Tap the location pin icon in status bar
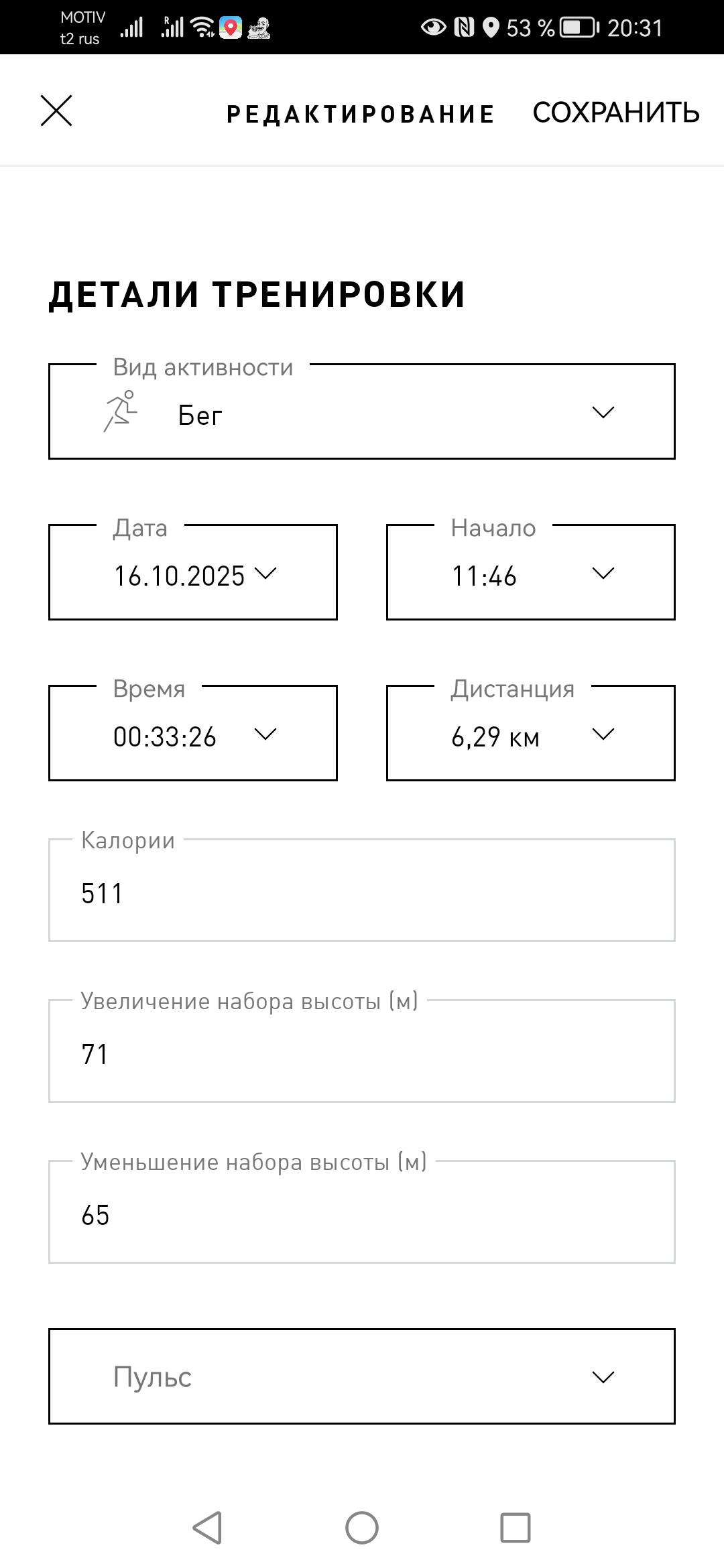This screenshot has height=1568, width=724. [491, 27]
